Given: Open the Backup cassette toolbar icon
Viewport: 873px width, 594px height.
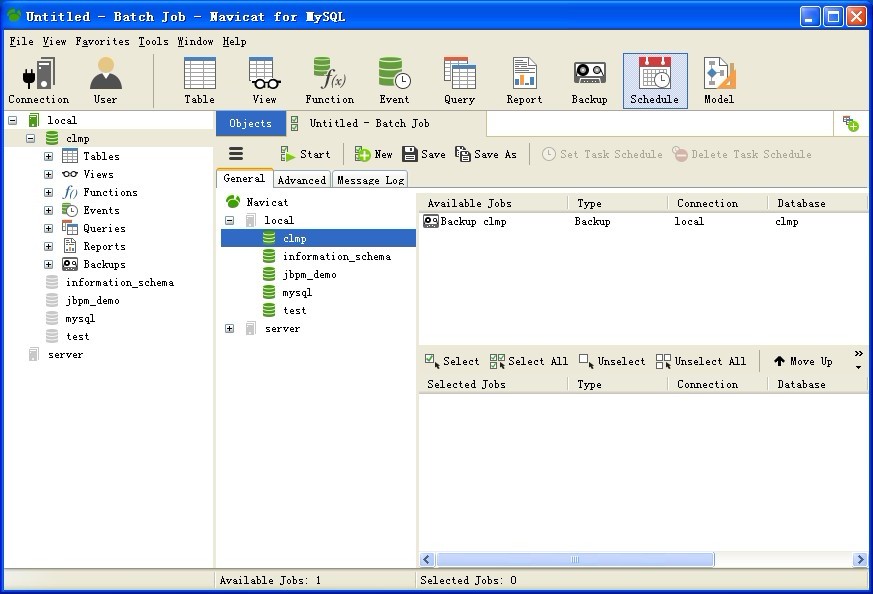Looking at the screenshot, I should (589, 81).
